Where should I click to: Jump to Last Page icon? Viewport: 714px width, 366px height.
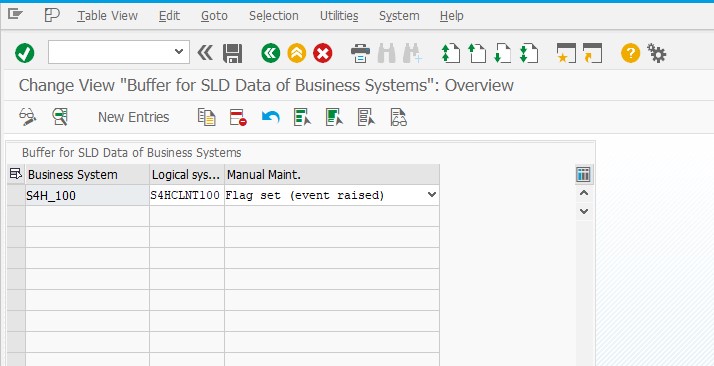[529, 53]
